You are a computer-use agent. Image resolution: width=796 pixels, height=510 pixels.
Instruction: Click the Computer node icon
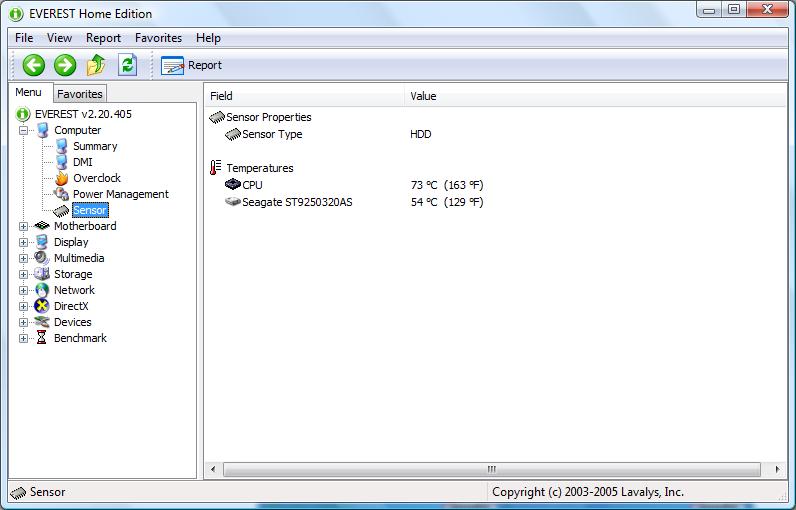(43, 130)
